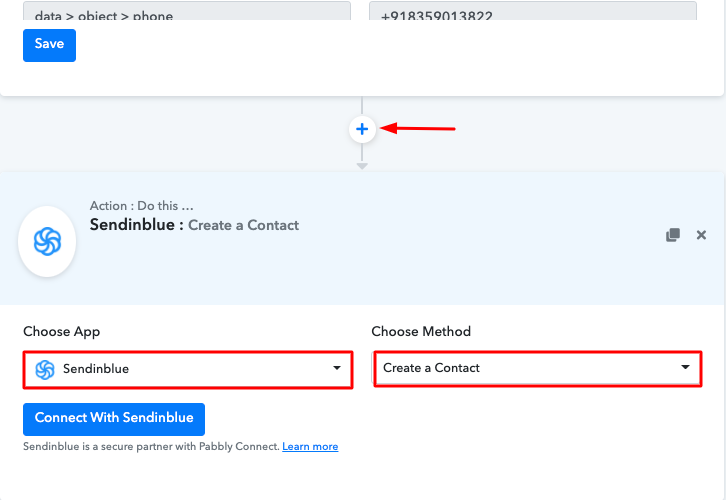Click the Choose Method label
Viewport: 726px width, 500px height.
click(x=421, y=331)
